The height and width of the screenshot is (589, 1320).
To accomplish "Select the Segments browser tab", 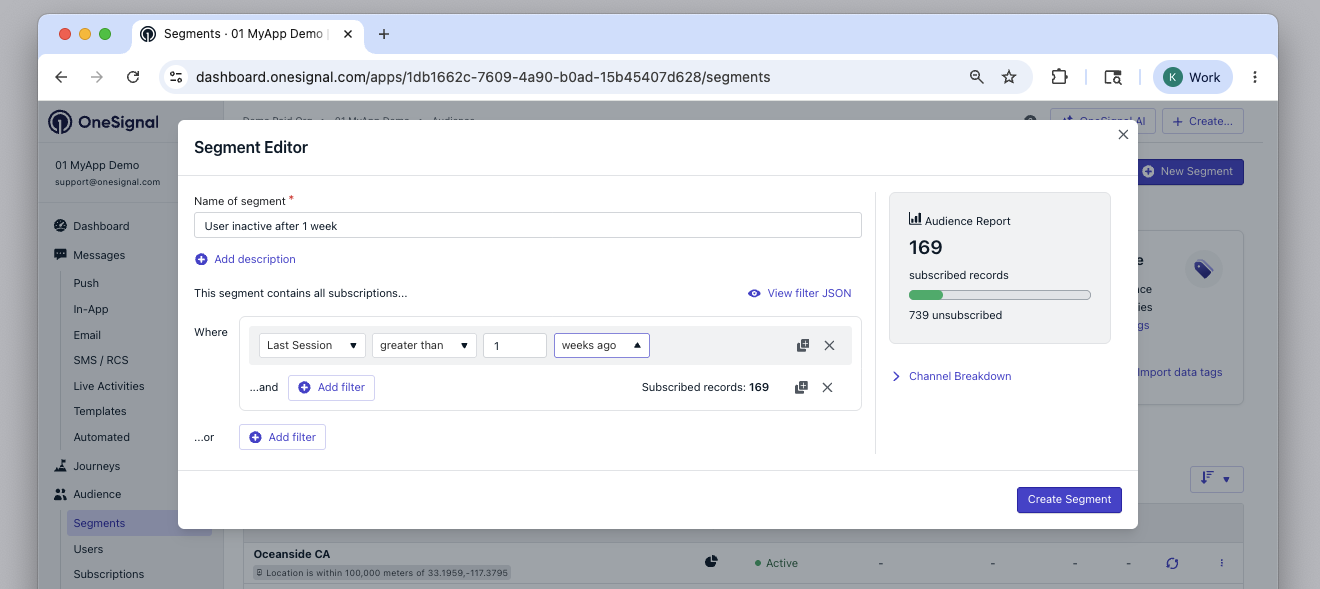I will click(x=246, y=34).
